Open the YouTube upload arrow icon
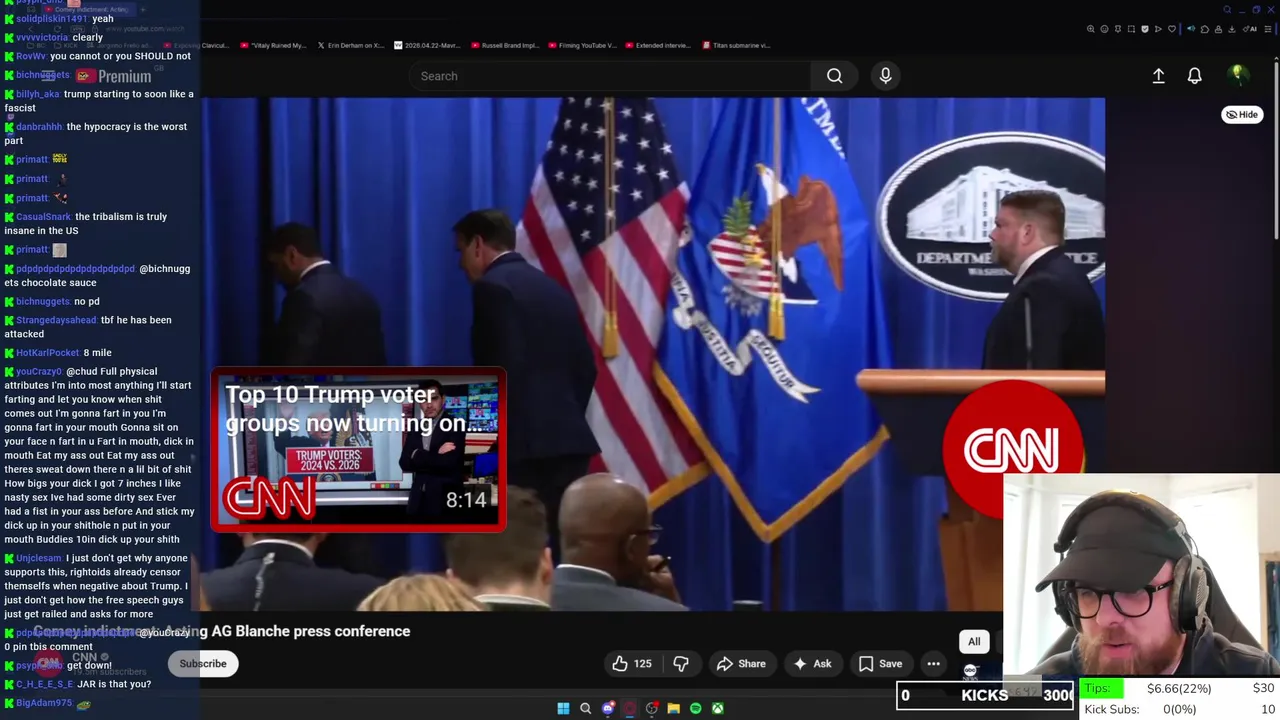This screenshot has height=720, width=1280. [x=1158, y=76]
